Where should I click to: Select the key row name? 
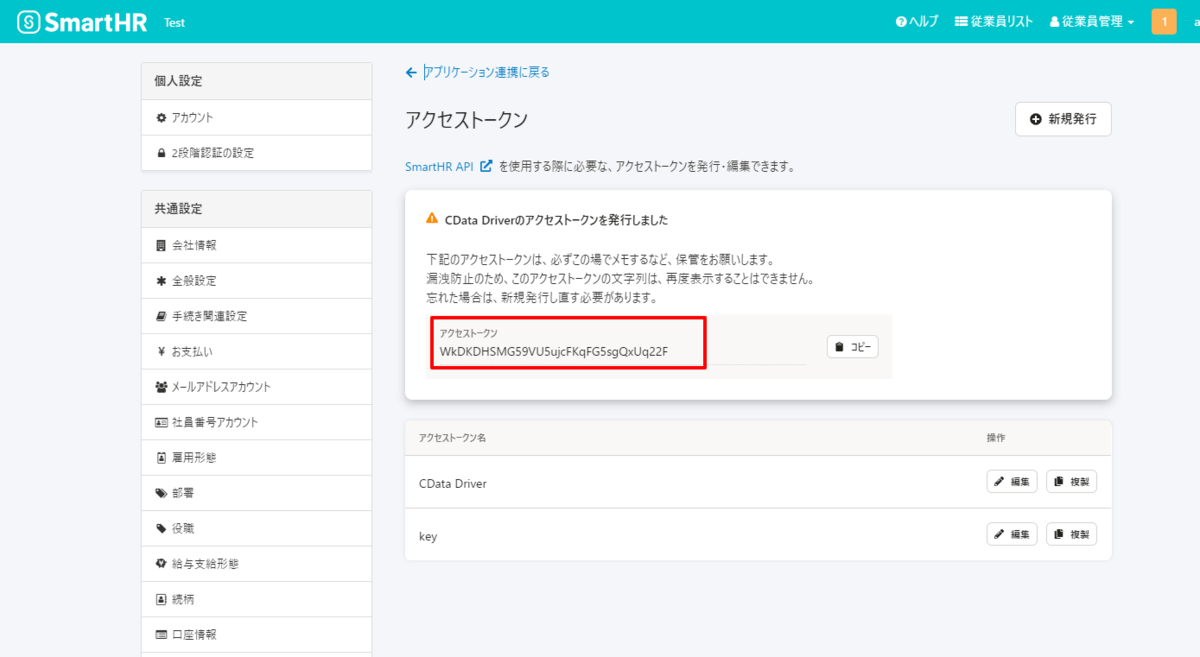coord(428,536)
